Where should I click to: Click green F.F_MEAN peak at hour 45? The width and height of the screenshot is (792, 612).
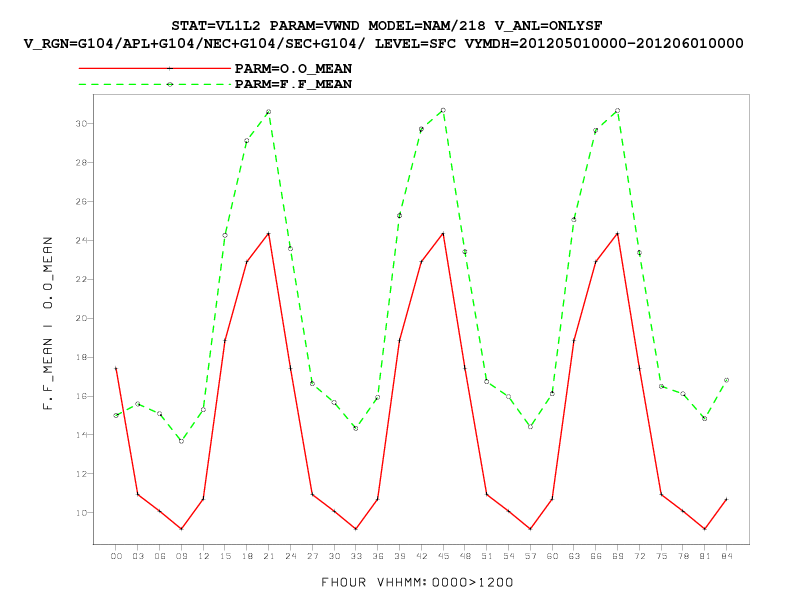coord(443,111)
